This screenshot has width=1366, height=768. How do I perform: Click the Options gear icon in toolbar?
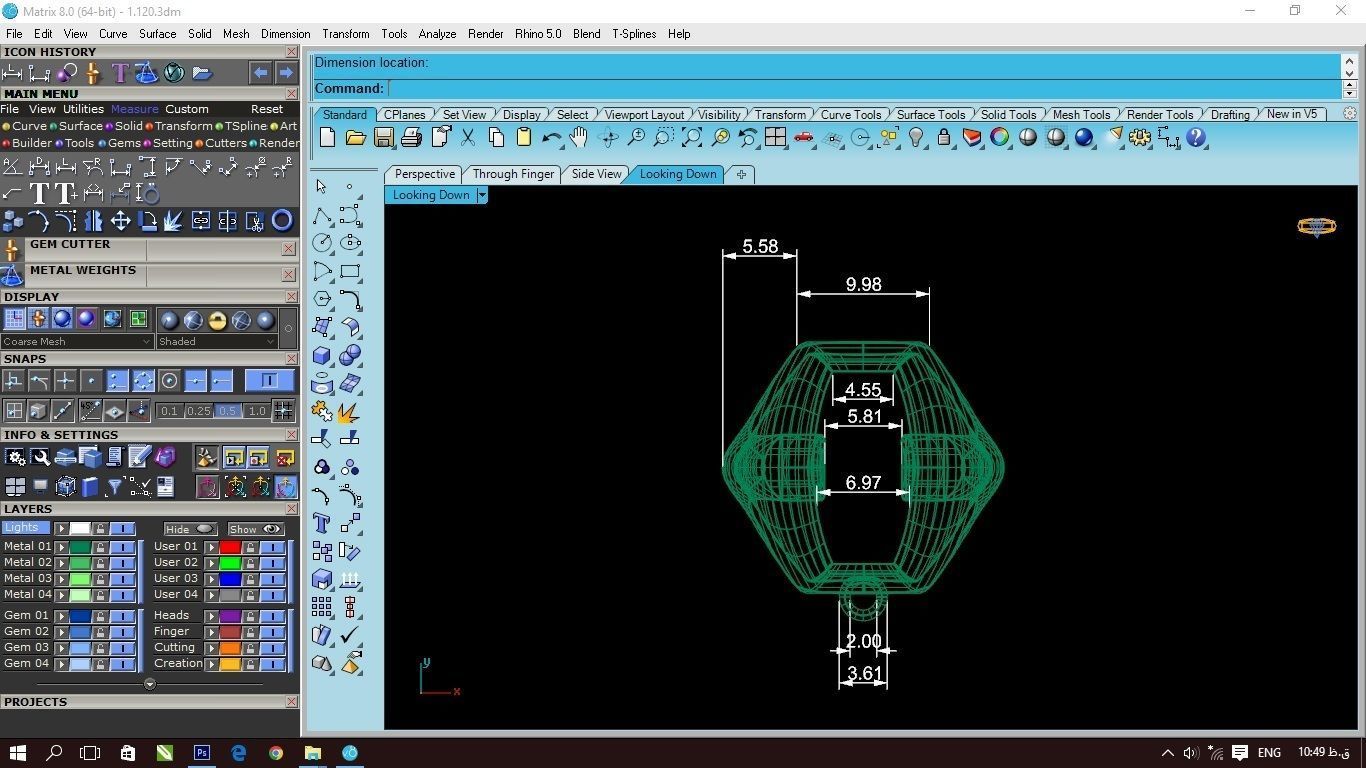[1140, 138]
